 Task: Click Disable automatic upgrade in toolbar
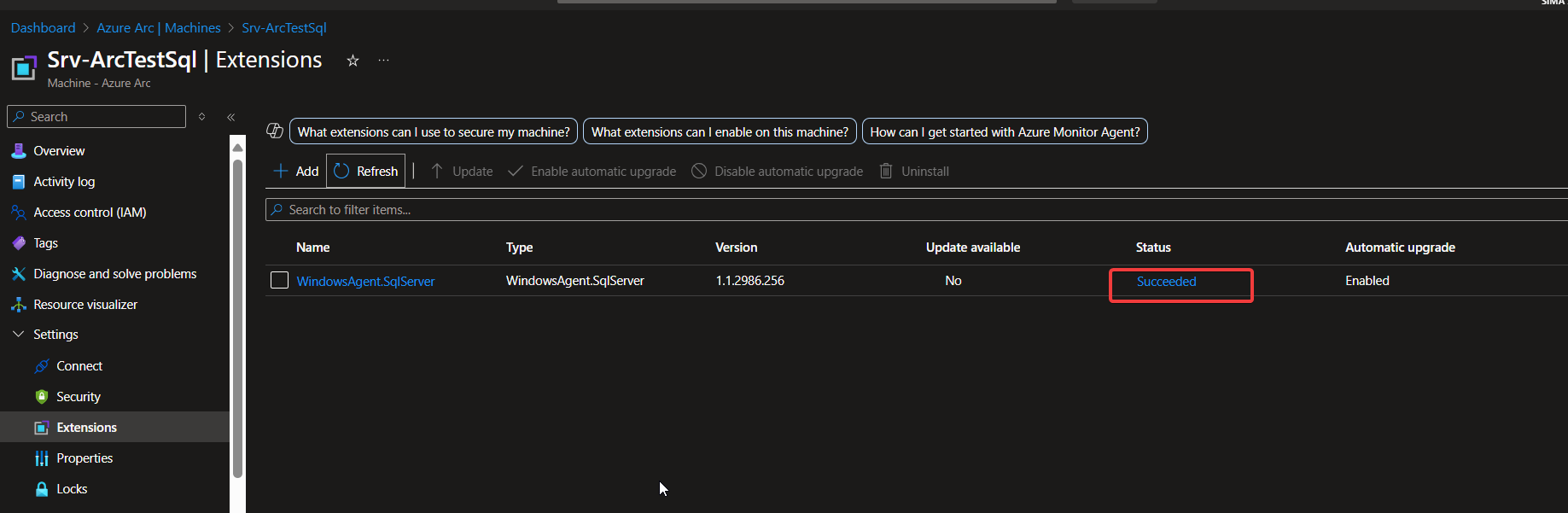click(777, 171)
